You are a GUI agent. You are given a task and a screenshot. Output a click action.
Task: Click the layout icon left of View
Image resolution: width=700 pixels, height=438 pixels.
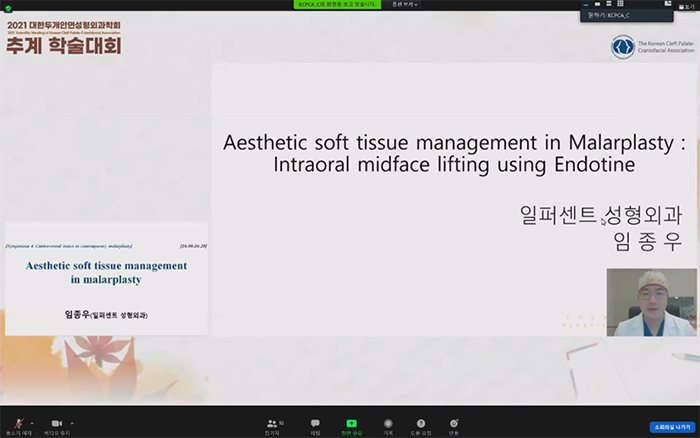coord(668,4)
